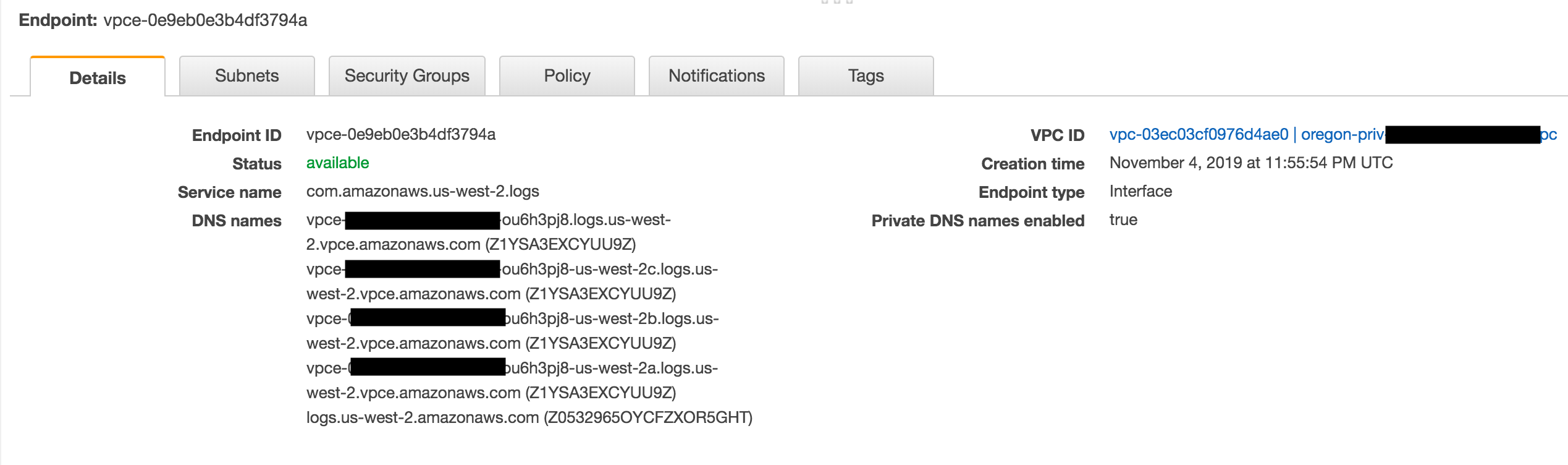The width and height of the screenshot is (1568, 465).
Task: Click the Creation time November 4, 2019 value
Action: tap(1251, 163)
